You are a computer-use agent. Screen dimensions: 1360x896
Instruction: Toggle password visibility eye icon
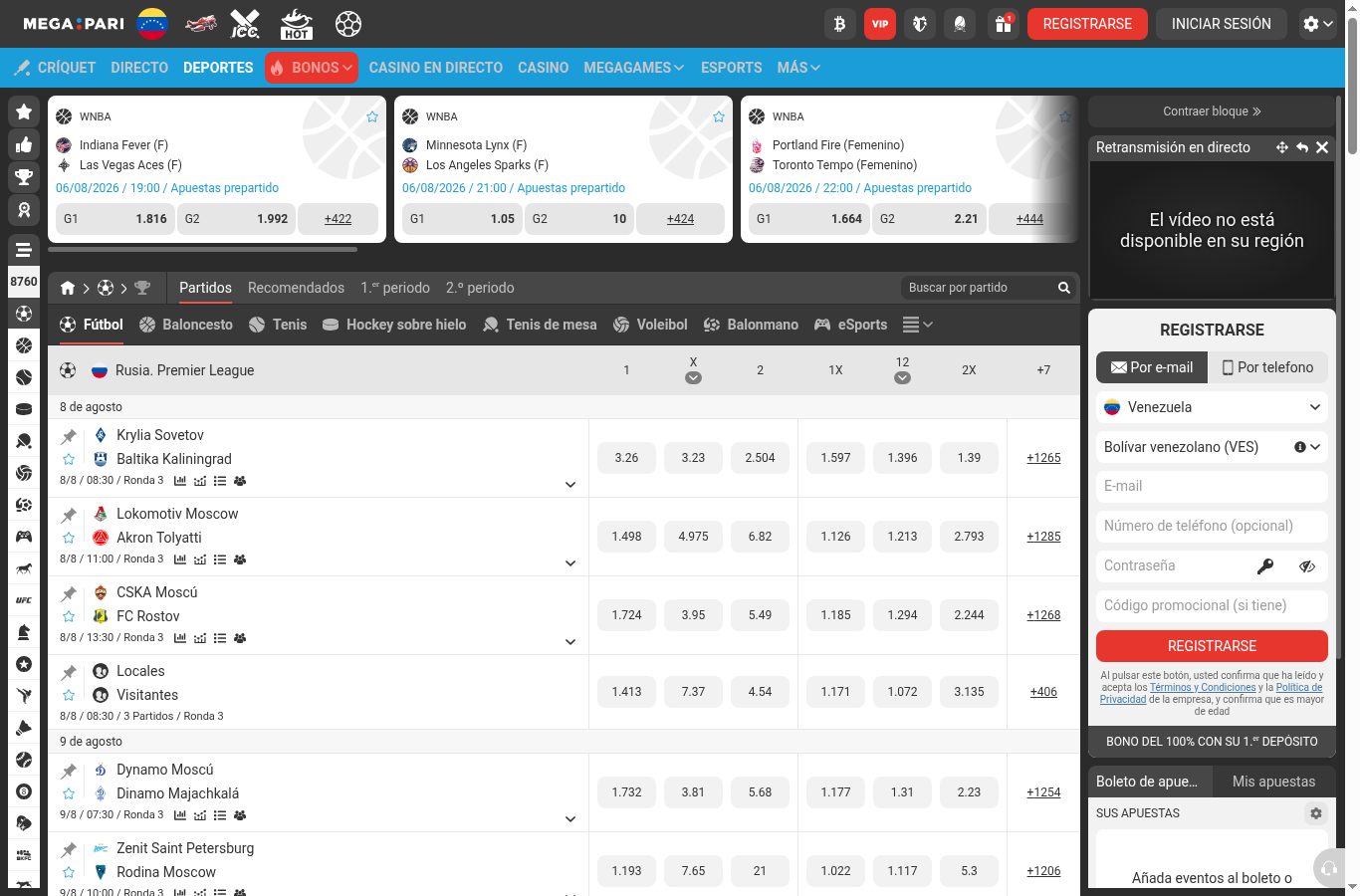pyautogui.click(x=1307, y=565)
